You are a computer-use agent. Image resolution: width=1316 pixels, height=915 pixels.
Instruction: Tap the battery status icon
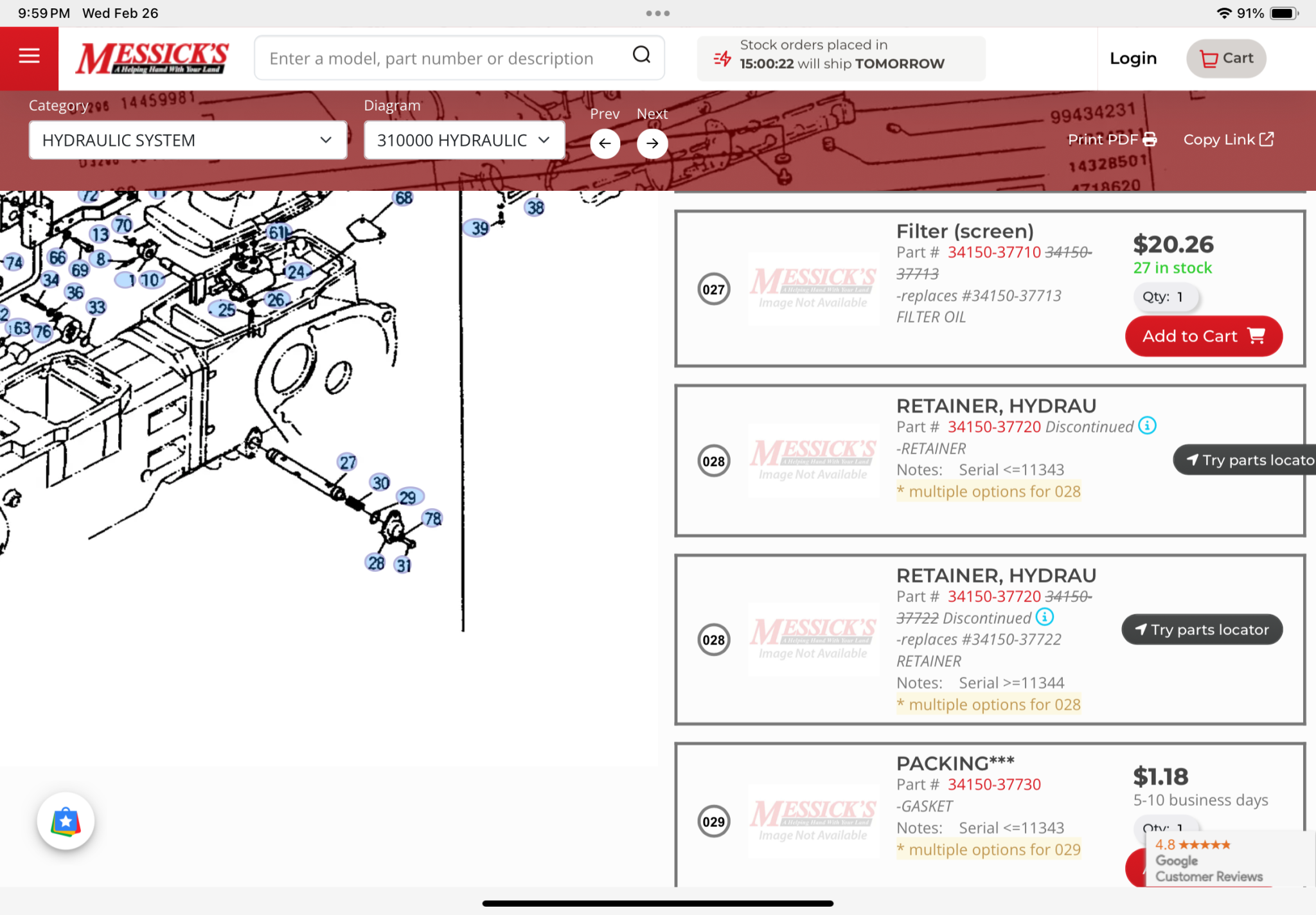1285,13
